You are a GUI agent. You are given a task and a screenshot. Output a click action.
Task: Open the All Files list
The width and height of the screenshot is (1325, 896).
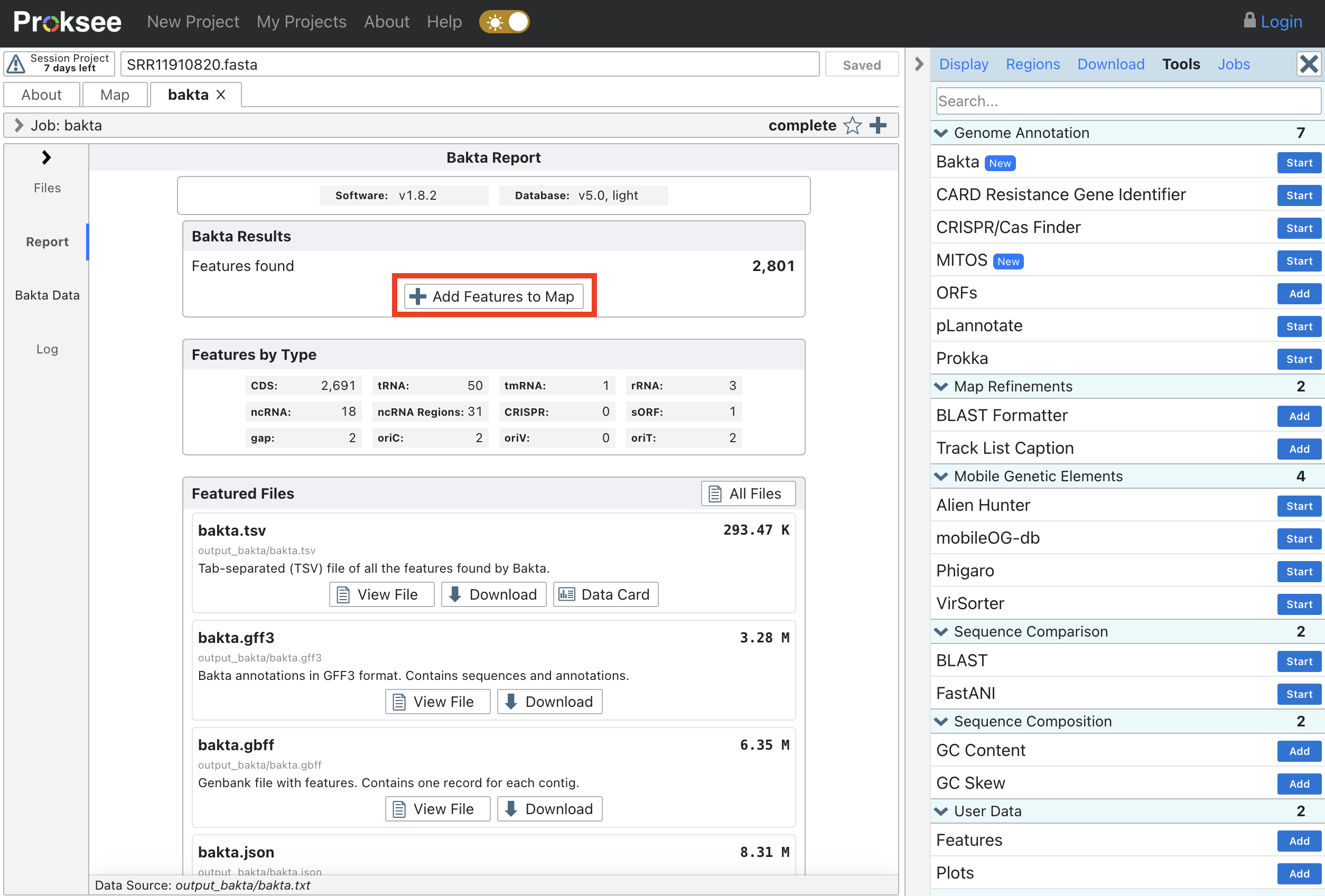point(748,493)
